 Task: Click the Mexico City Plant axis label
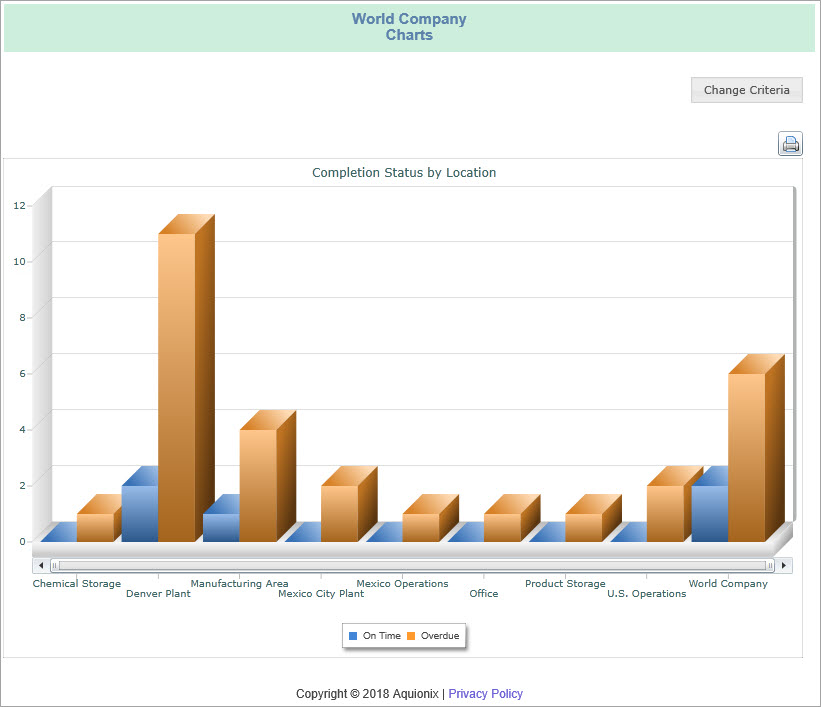(321, 593)
